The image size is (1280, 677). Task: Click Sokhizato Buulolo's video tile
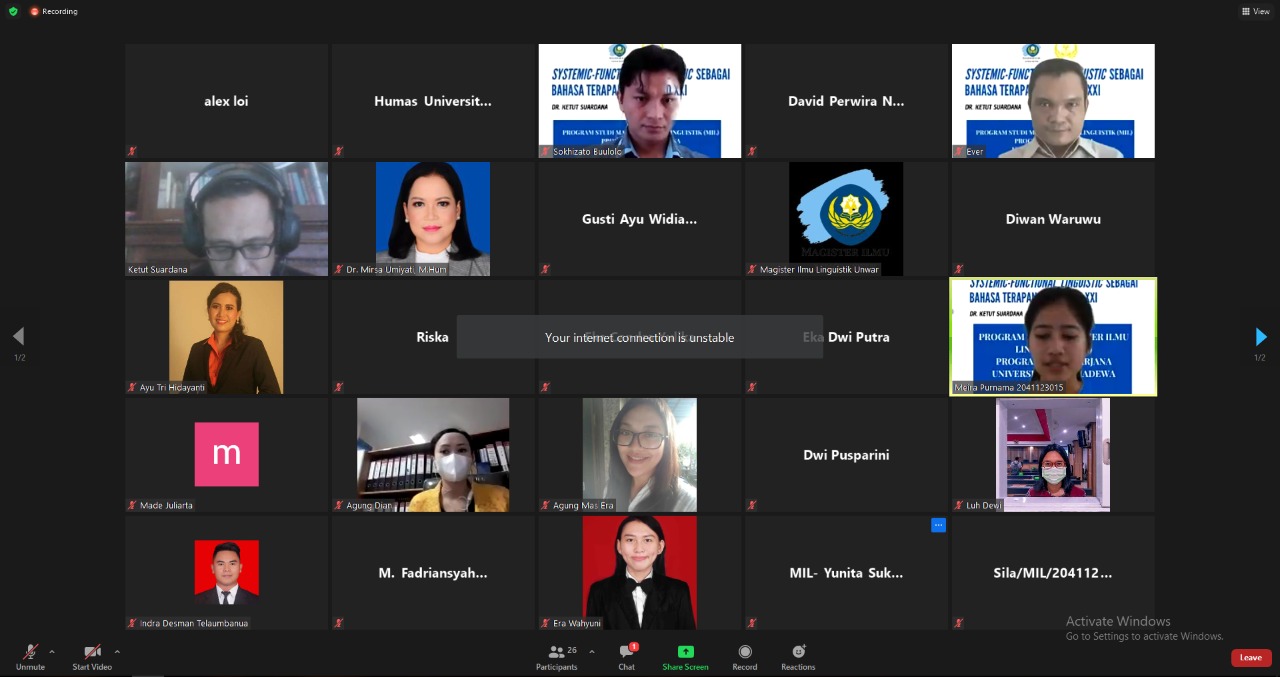640,101
